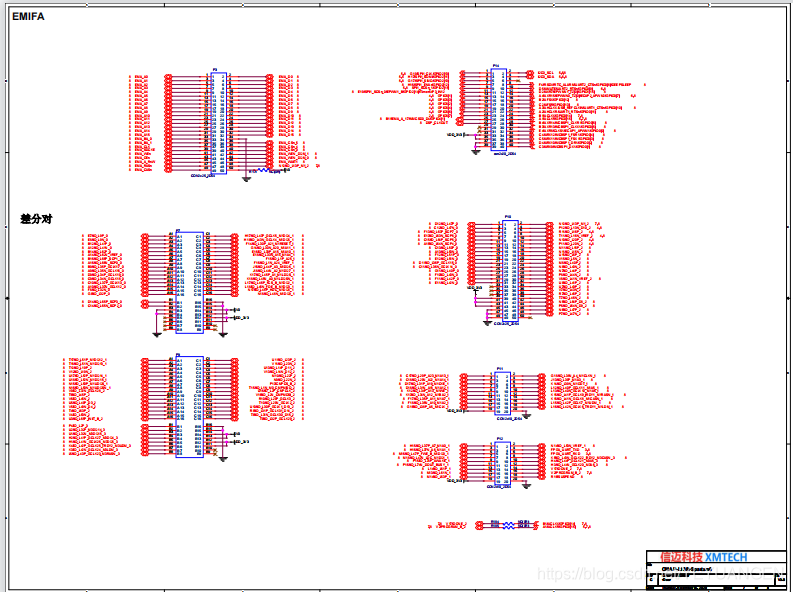The width and height of the screenshot is (793, 592).
Task: Click the "差分对" section label
Action: (36, 218)
